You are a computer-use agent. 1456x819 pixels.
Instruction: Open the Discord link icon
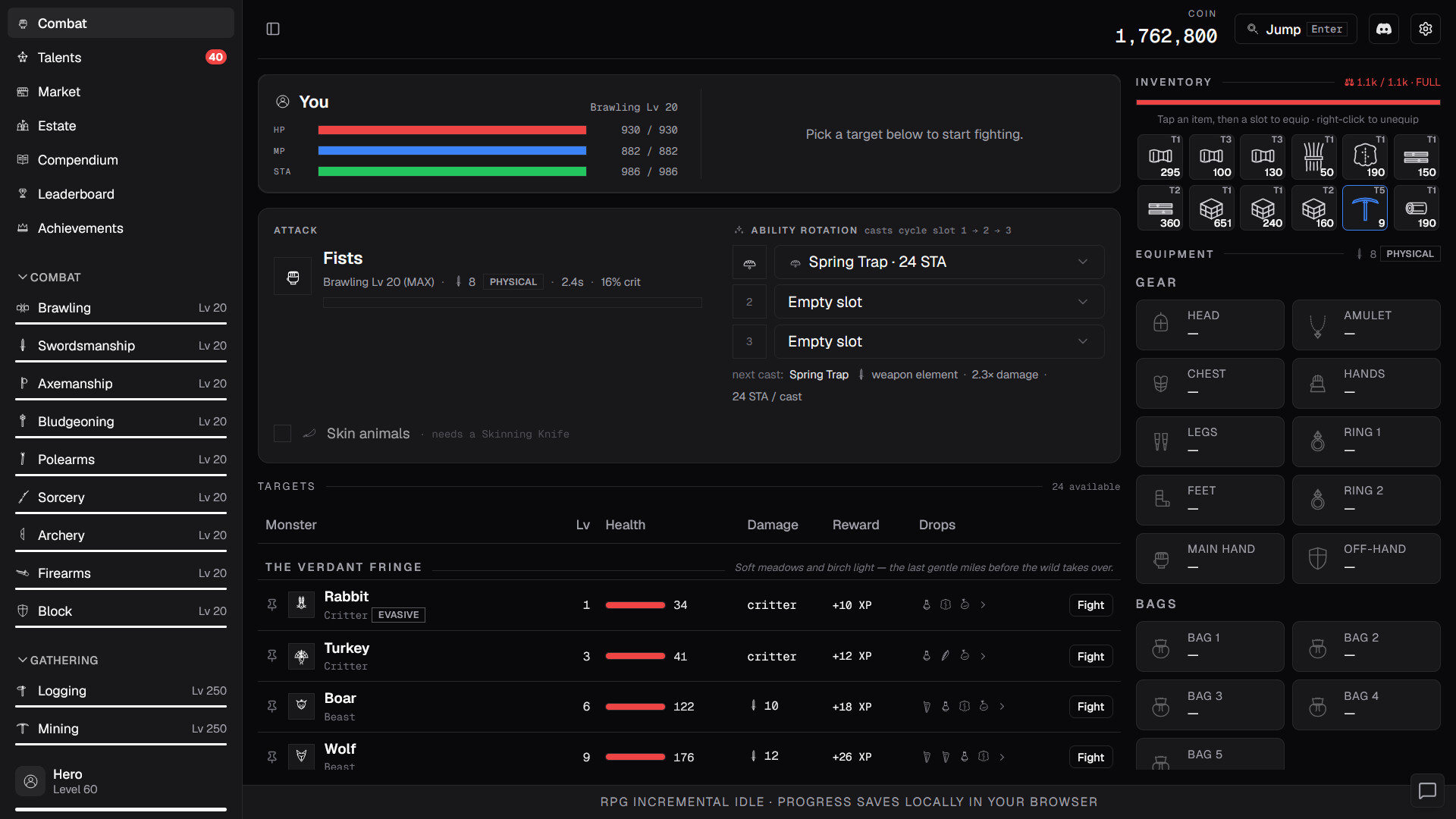1384,29
